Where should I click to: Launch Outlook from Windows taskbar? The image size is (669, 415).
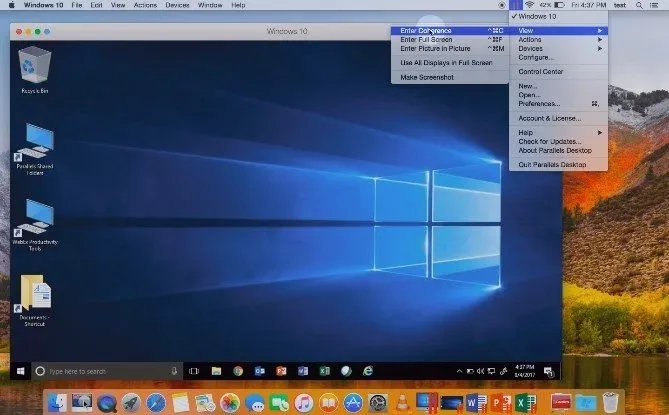pos(259,371)
